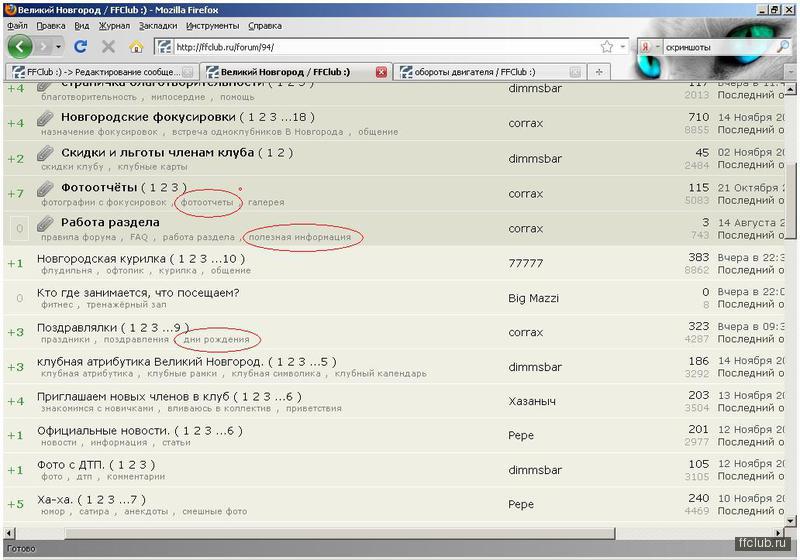800x560 pixels.
Task: Open author profile Big Mazzi
Action: point(533,298)
